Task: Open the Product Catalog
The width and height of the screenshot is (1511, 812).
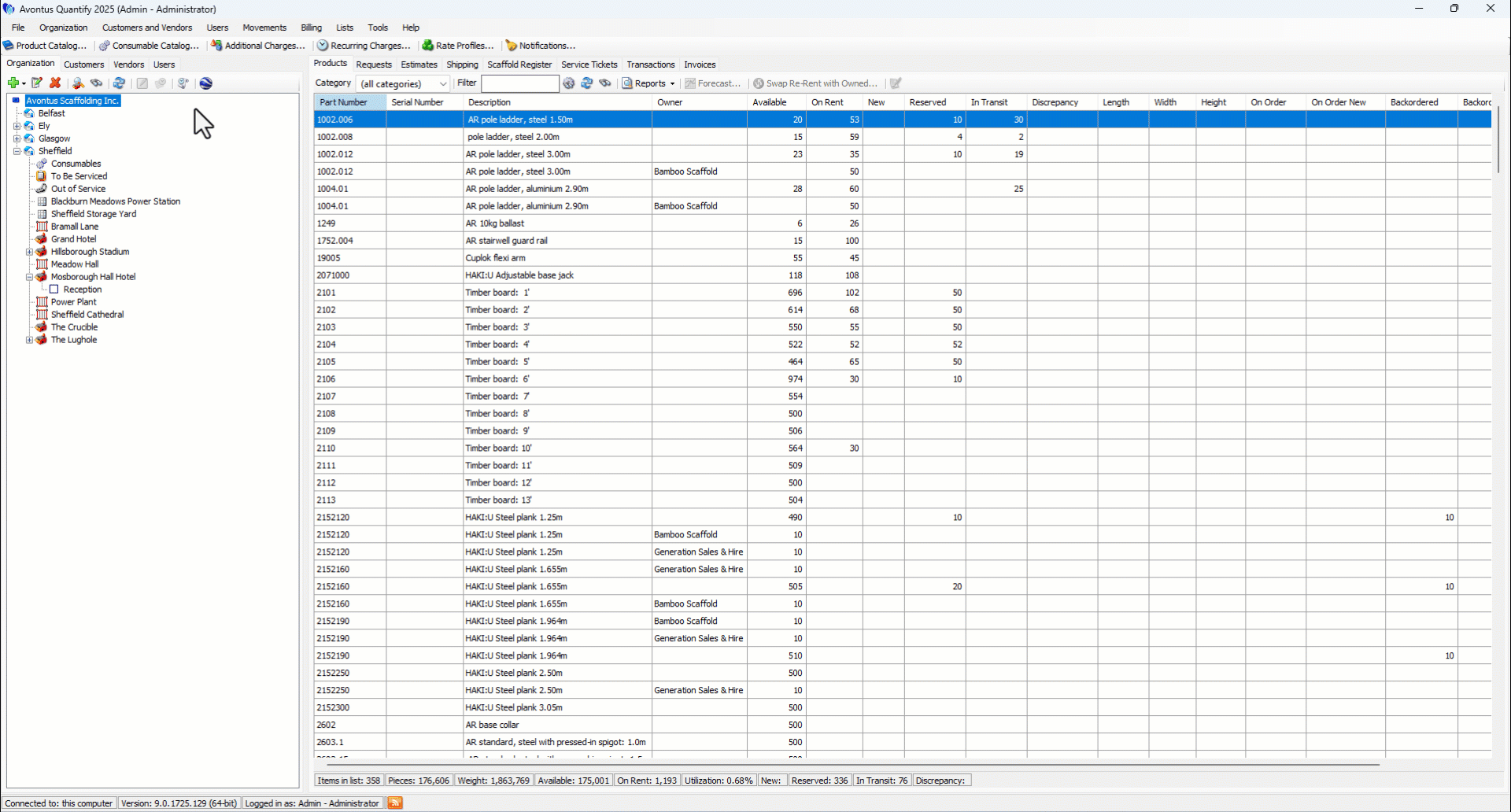Action: (x=45, y=46)
